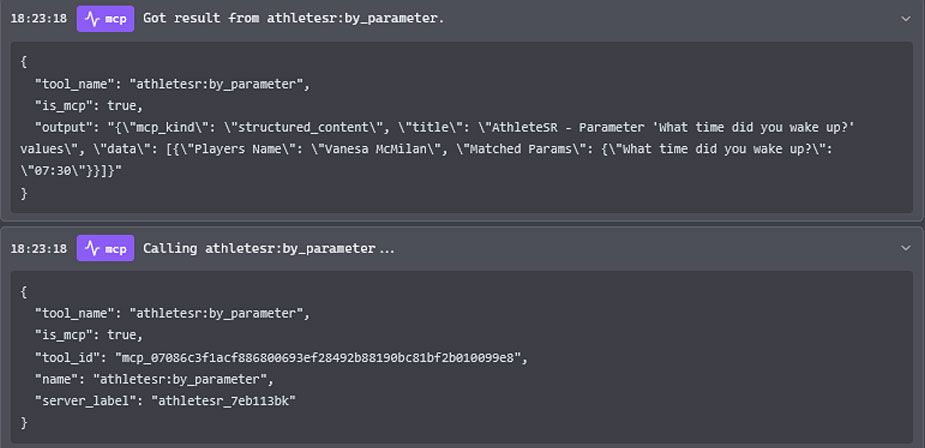Collapse the 'Calling athletesr:by_parameter' entry chevron
The image size is (925, 448).
[x=906, y=248]
